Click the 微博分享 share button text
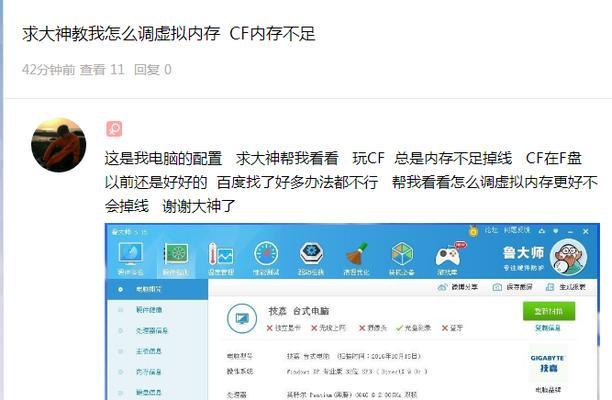Screen dimensions: 612x400 (x=464, y=287)
